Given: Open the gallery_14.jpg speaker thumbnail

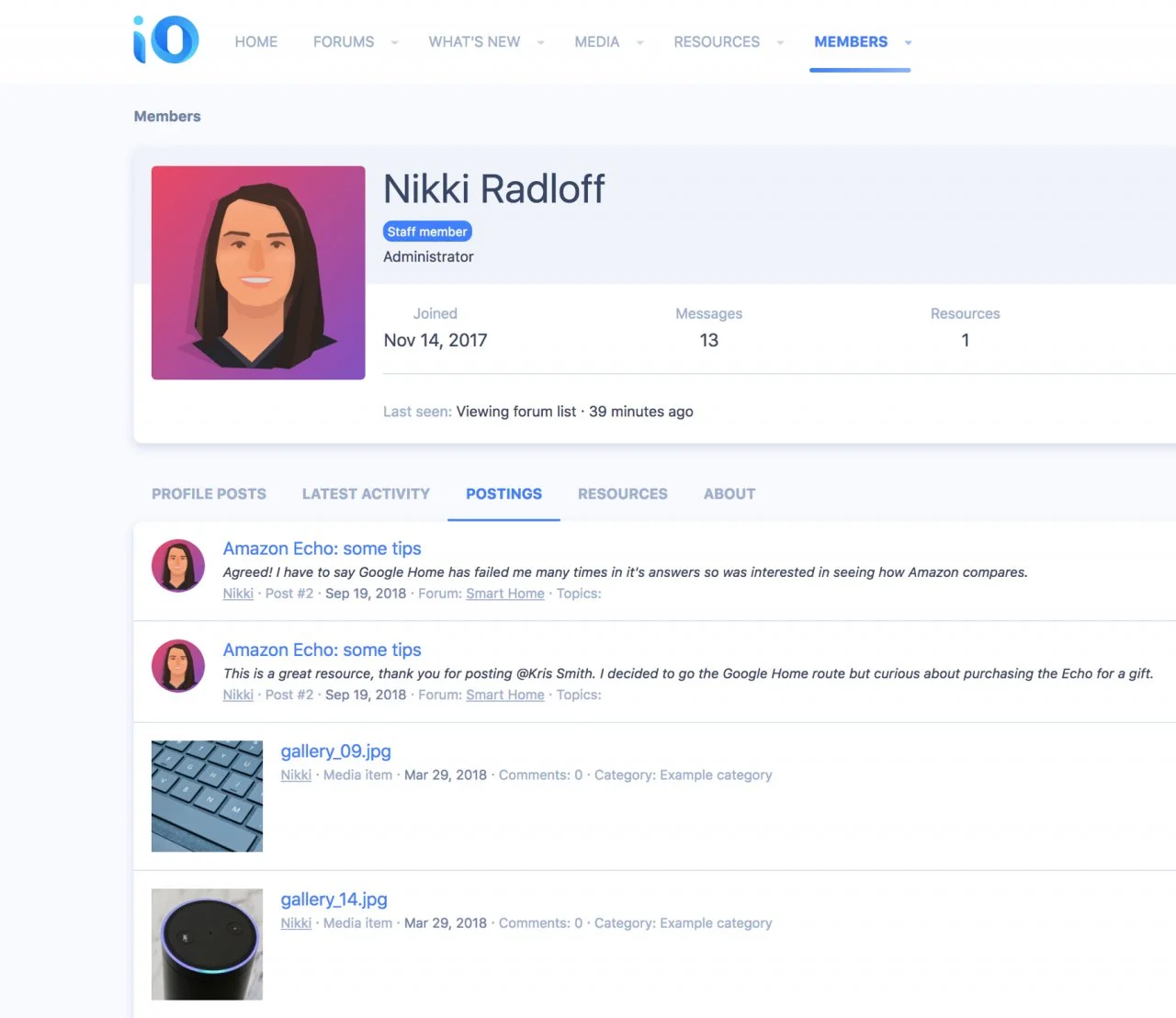Looking at the screenshot, I should coord(207,944).
